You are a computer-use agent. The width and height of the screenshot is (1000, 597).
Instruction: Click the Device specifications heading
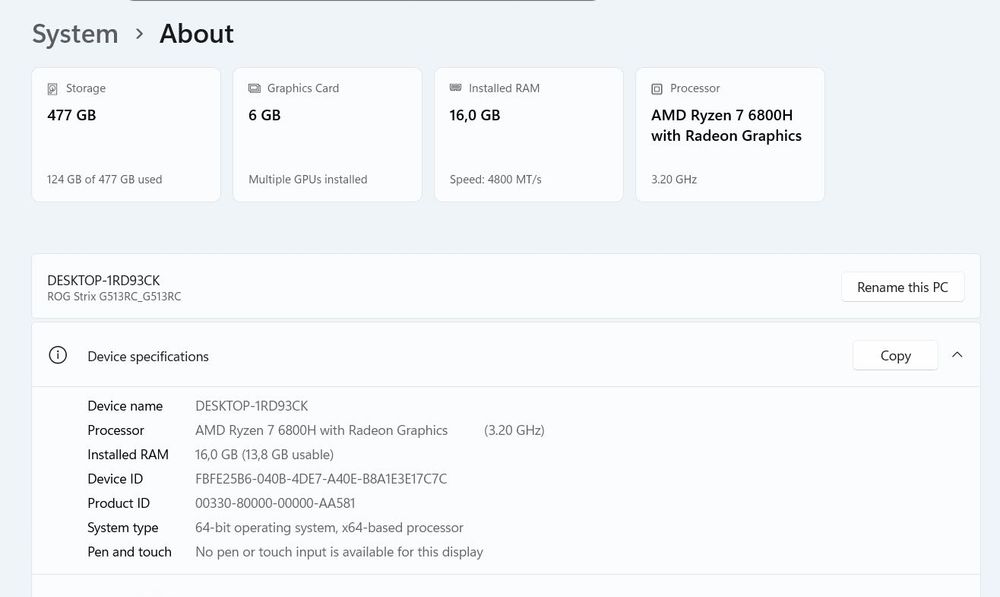point(148,356)
